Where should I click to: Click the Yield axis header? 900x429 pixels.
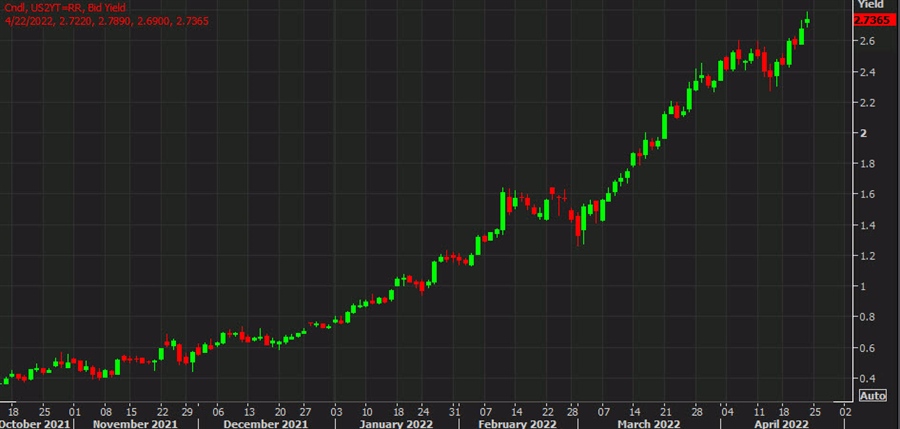pyautogui.click(x=871, y=5)
